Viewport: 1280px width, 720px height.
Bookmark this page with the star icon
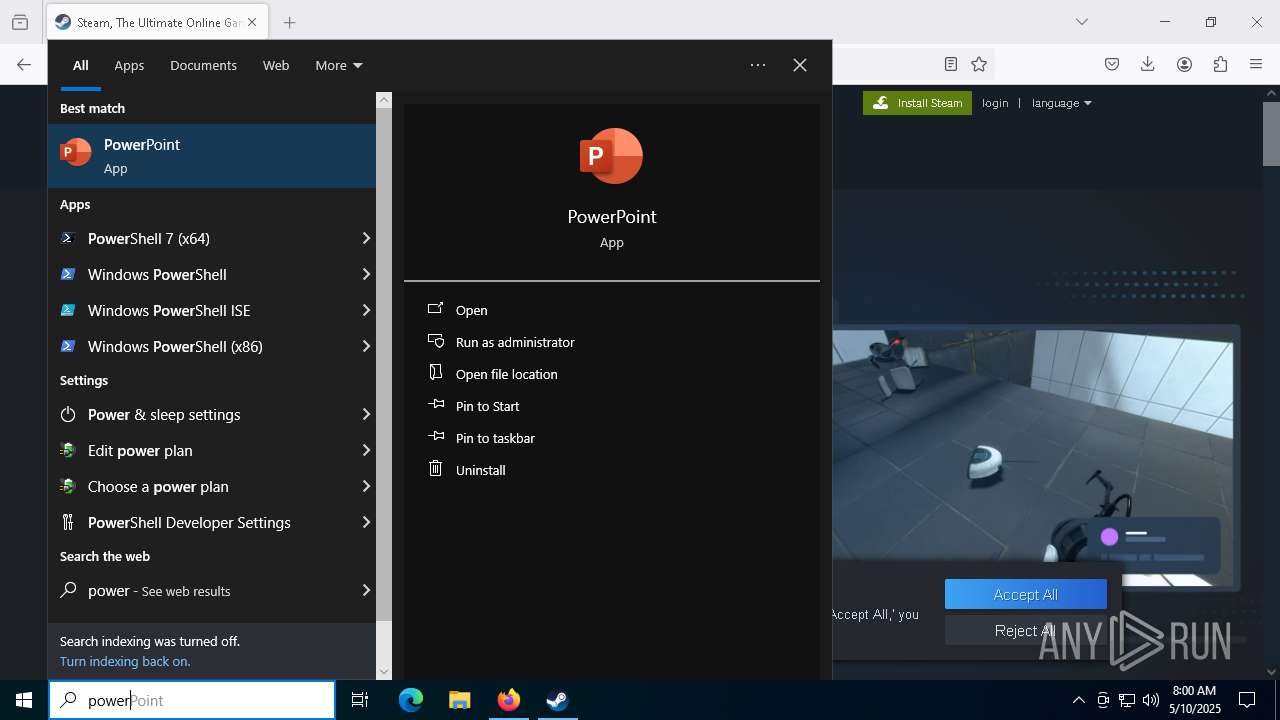(x=979, y=64)
